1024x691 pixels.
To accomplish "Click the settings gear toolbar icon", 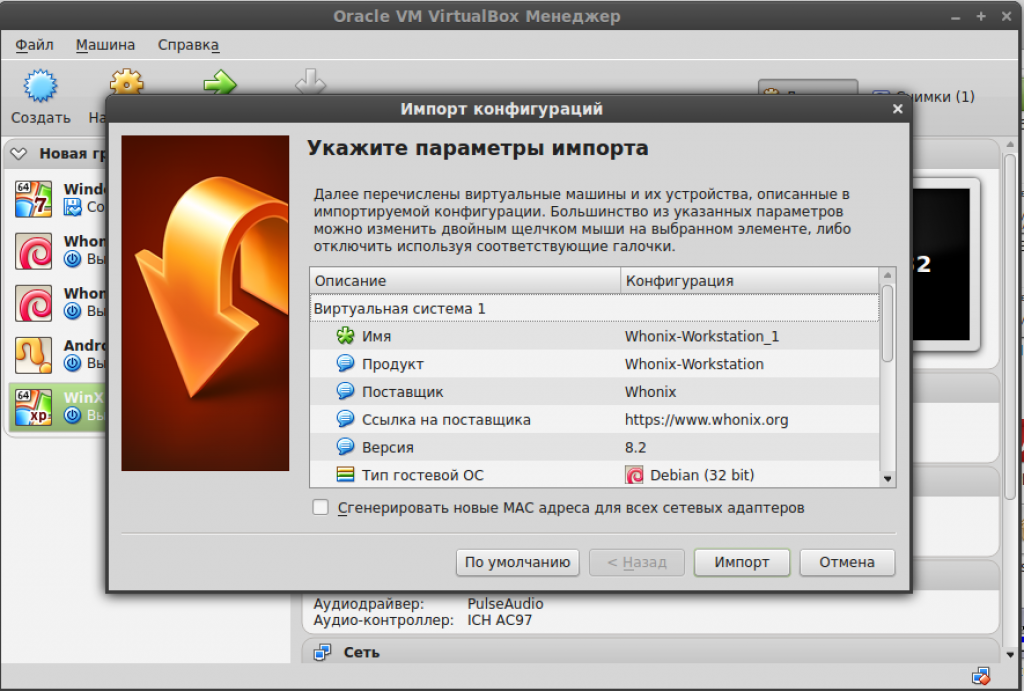I will [127, 82].
